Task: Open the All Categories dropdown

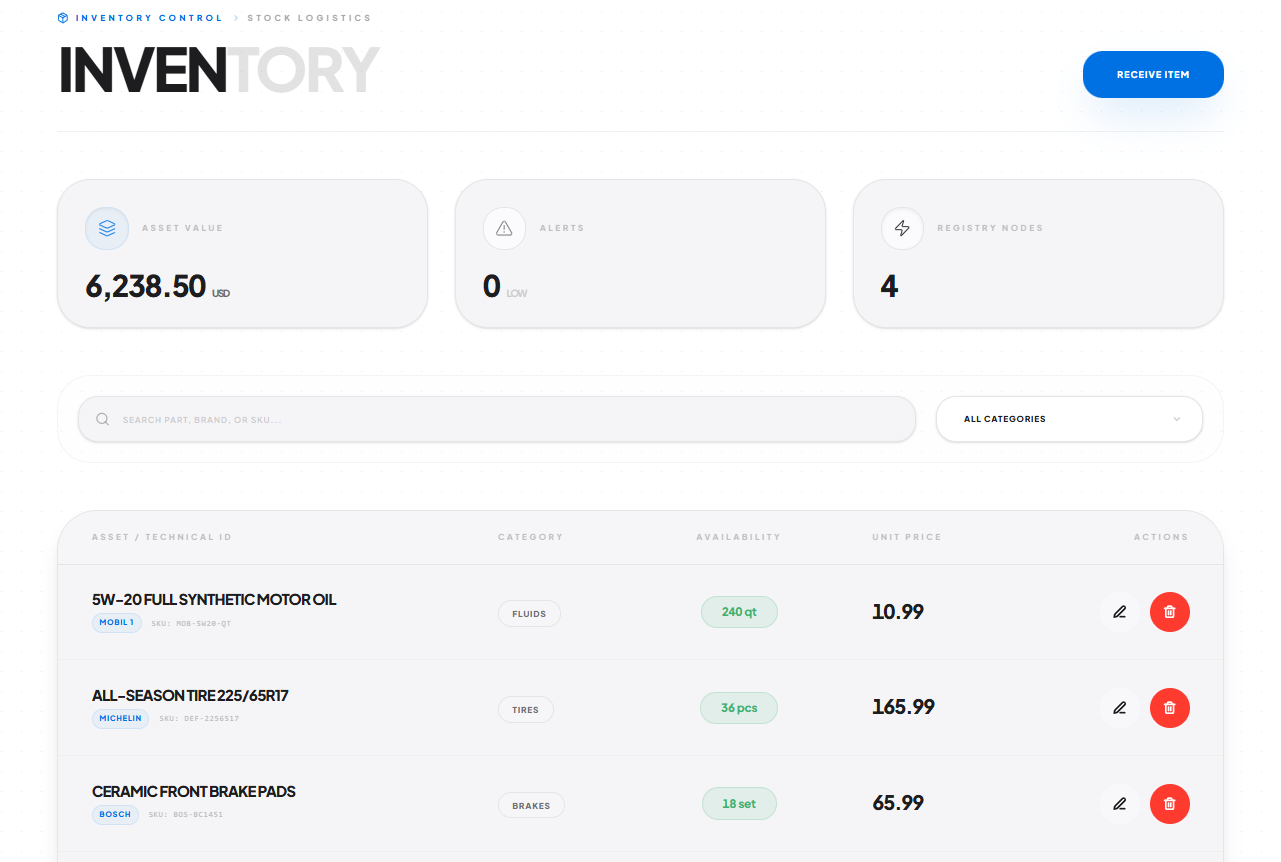Action: pyautogui.click(x=1069, y=419)
